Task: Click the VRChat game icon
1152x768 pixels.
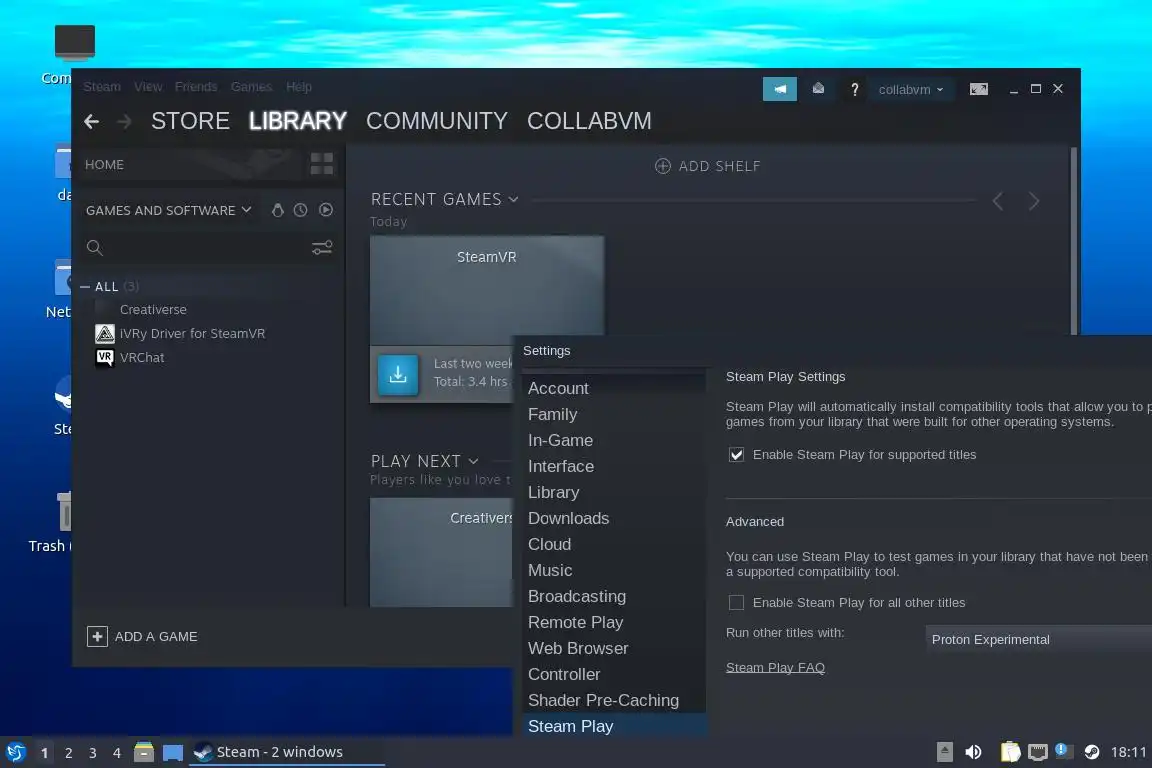Action: (x=105, y=358)
